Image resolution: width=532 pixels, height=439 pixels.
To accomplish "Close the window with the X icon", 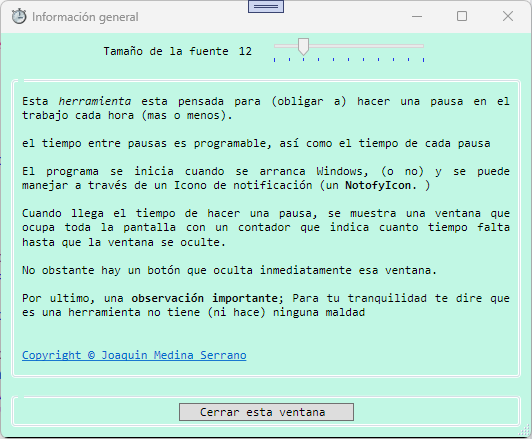I will 508,16.
